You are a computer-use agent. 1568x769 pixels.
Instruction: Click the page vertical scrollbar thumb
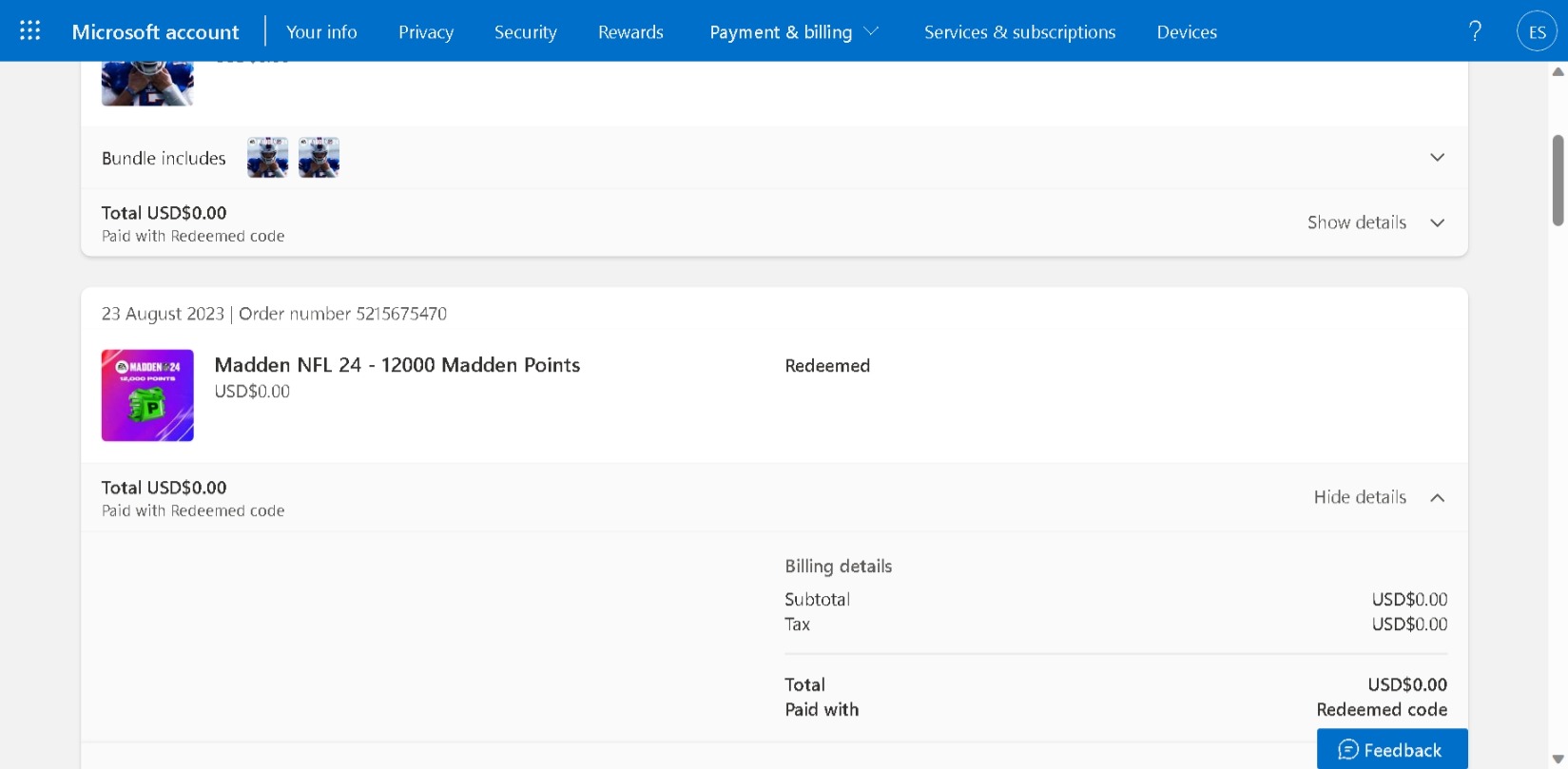1558,181
